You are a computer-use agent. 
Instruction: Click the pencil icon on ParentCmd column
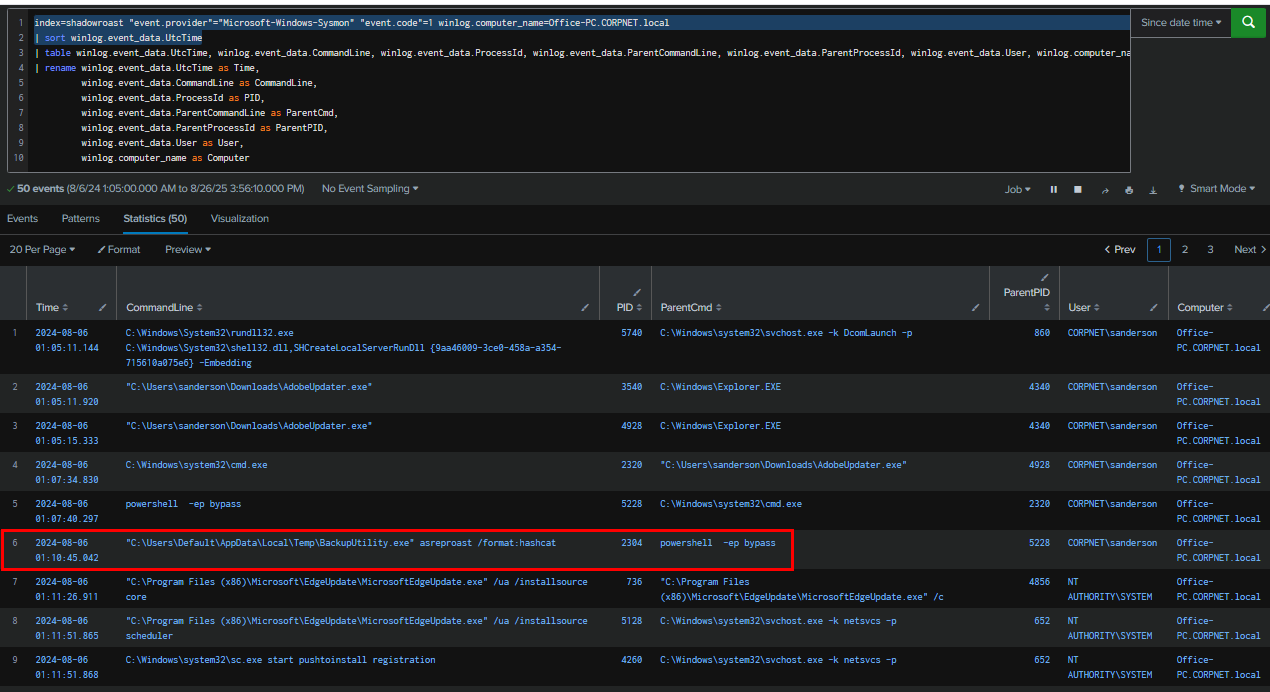pos(977,308)
